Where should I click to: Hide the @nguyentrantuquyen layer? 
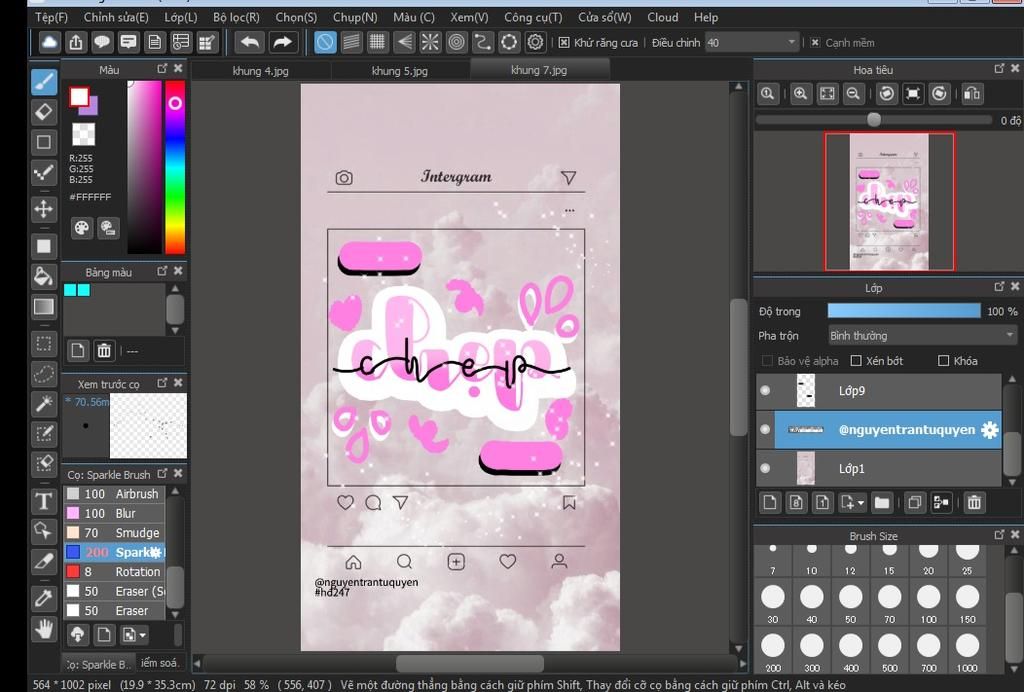765,430
